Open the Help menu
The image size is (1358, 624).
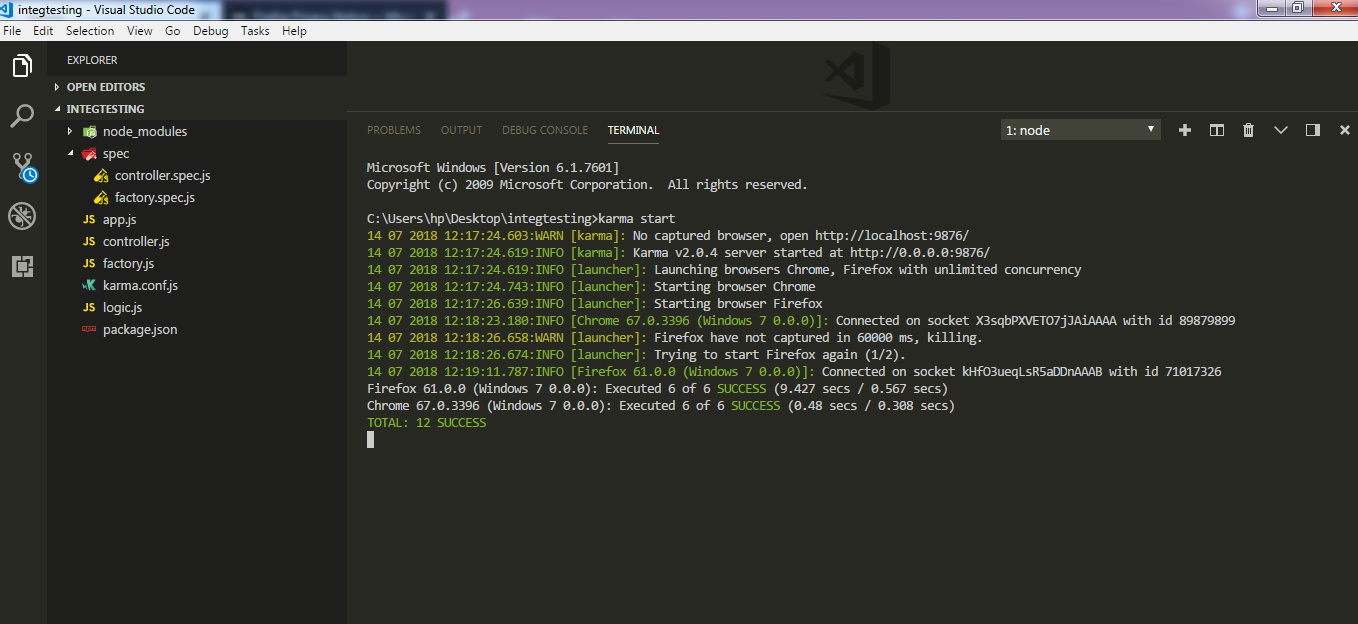tap(294, 31)
